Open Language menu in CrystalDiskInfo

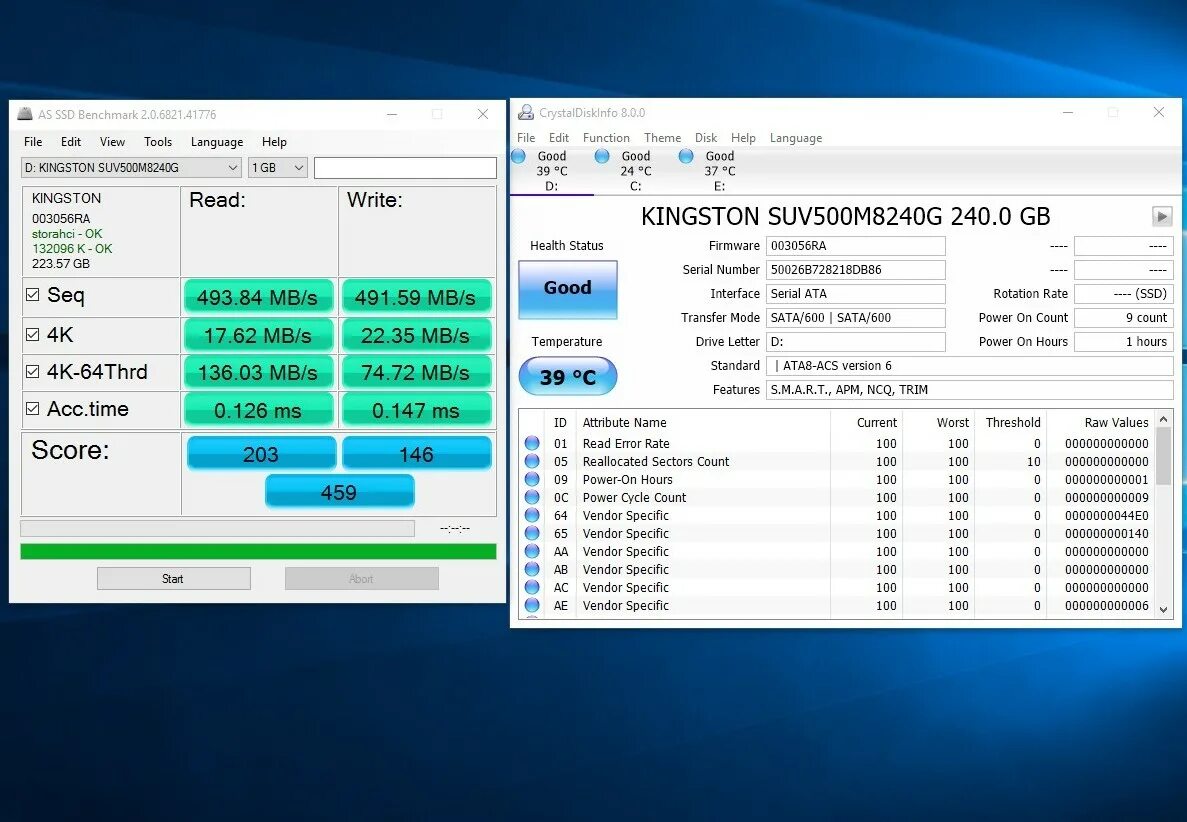(x=796, y=138)
